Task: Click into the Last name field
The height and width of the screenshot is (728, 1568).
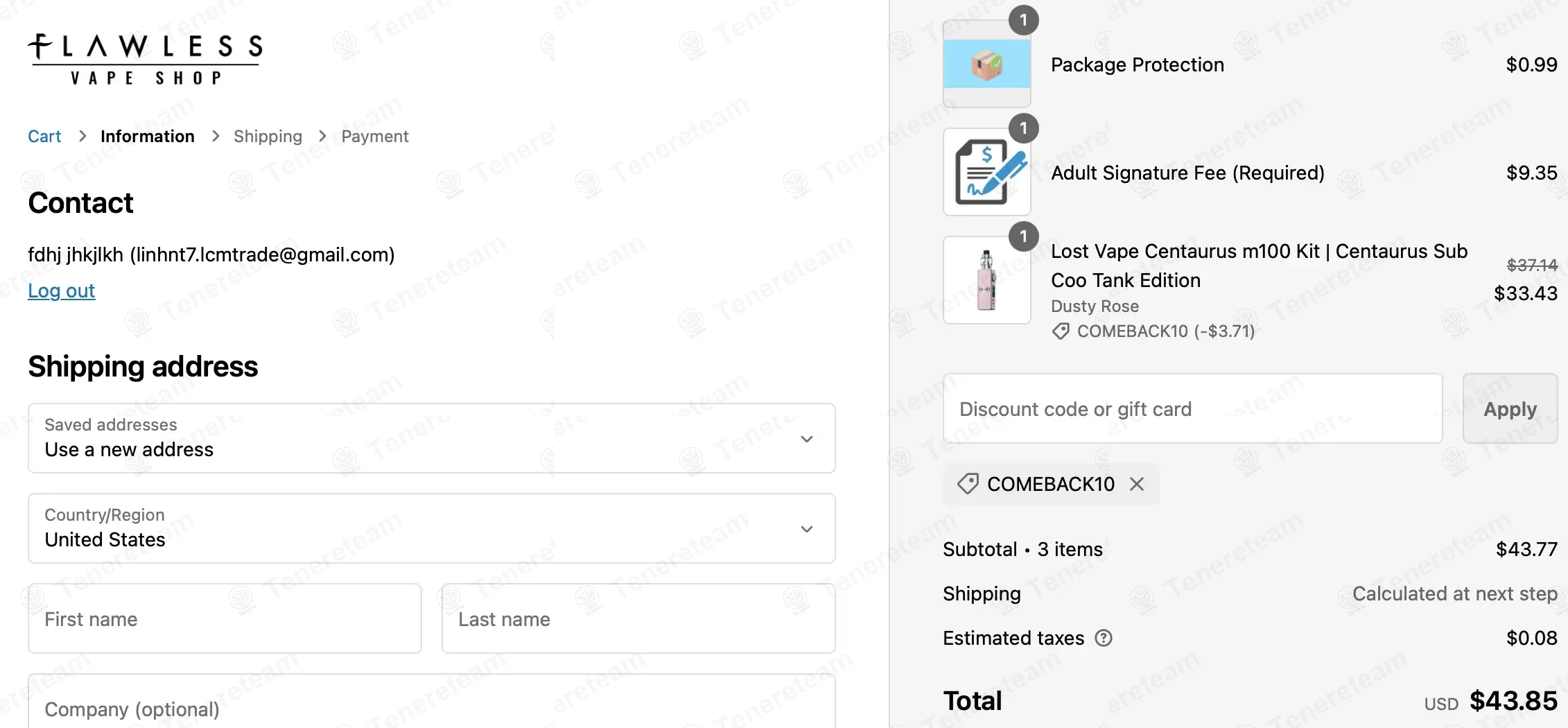Action: (x=638, y=618)
